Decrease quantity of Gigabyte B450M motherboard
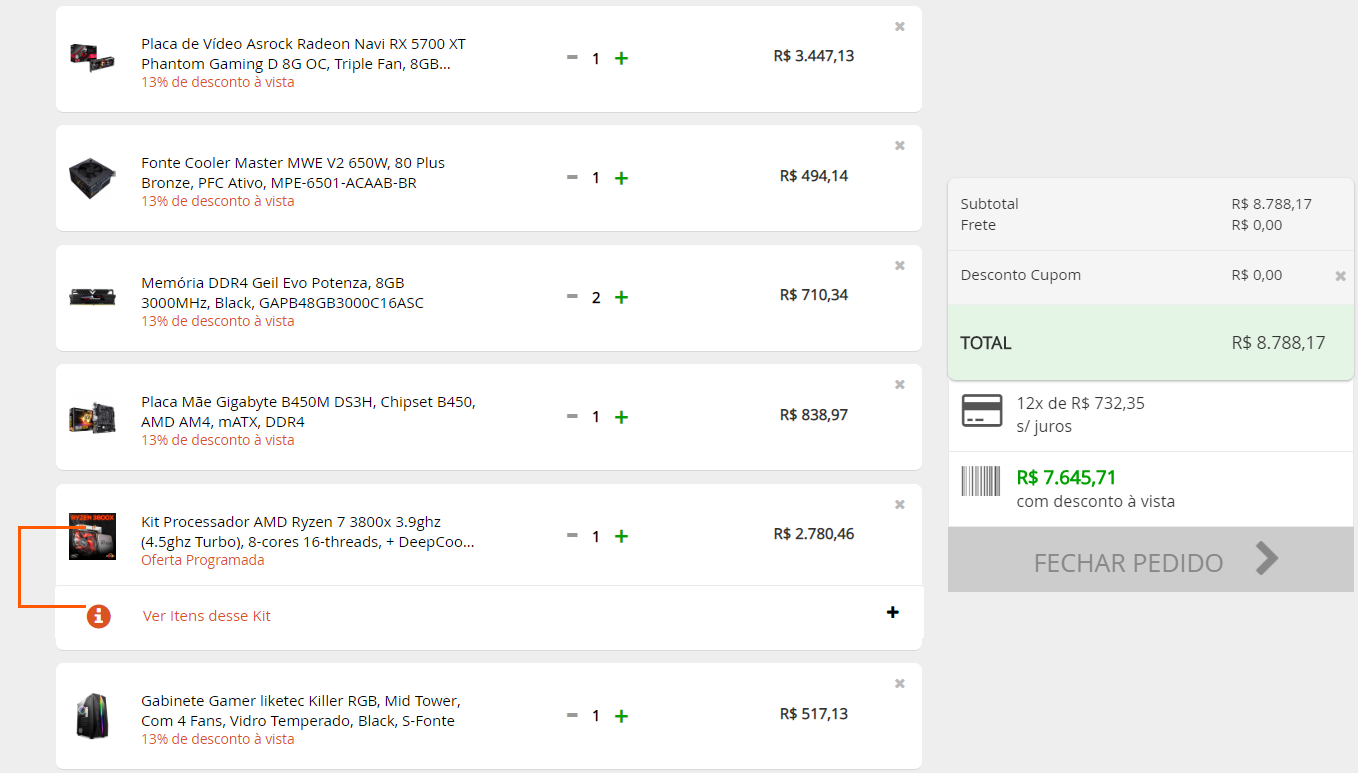This screenshot has height=773, width=1358. [572, 416]
